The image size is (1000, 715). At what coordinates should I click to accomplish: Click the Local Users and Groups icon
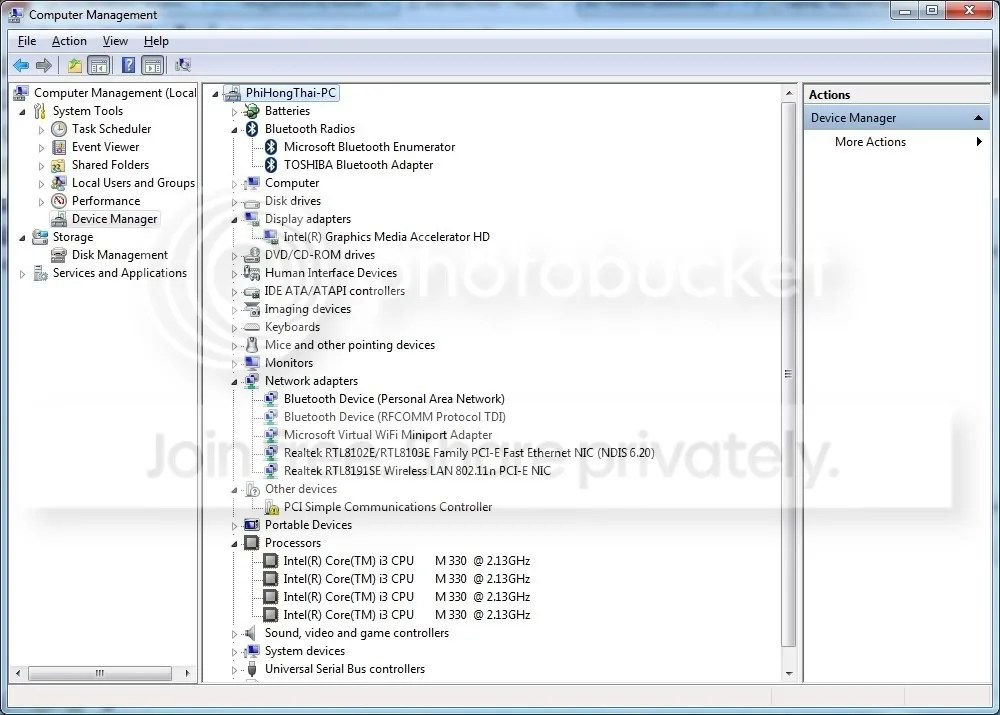(x=59, y=183)
